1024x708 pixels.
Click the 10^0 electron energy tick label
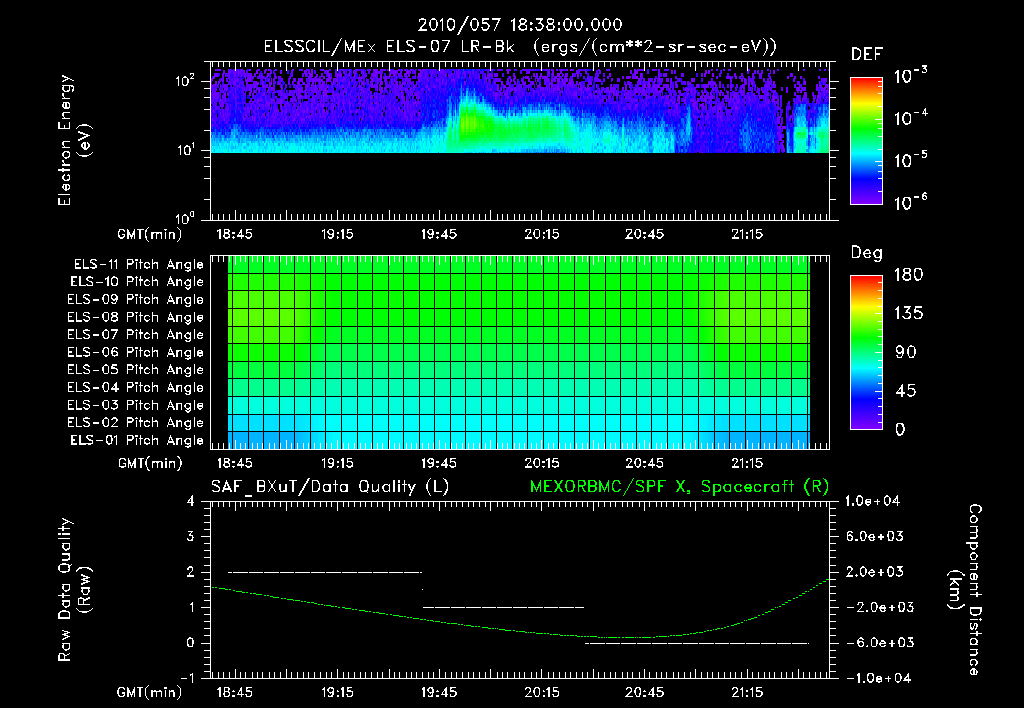click(185, 218)
